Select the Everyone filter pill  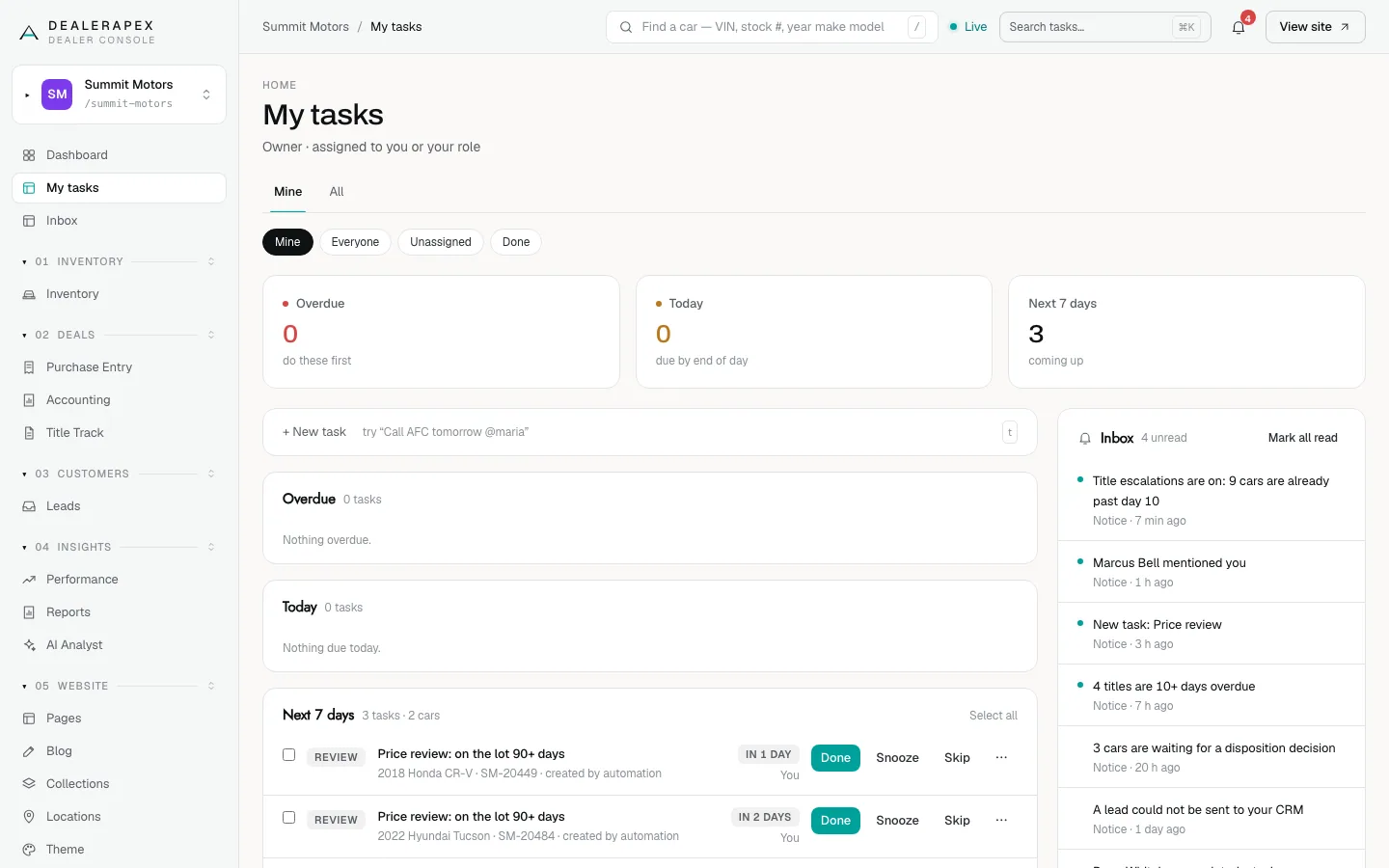[355, 242]
